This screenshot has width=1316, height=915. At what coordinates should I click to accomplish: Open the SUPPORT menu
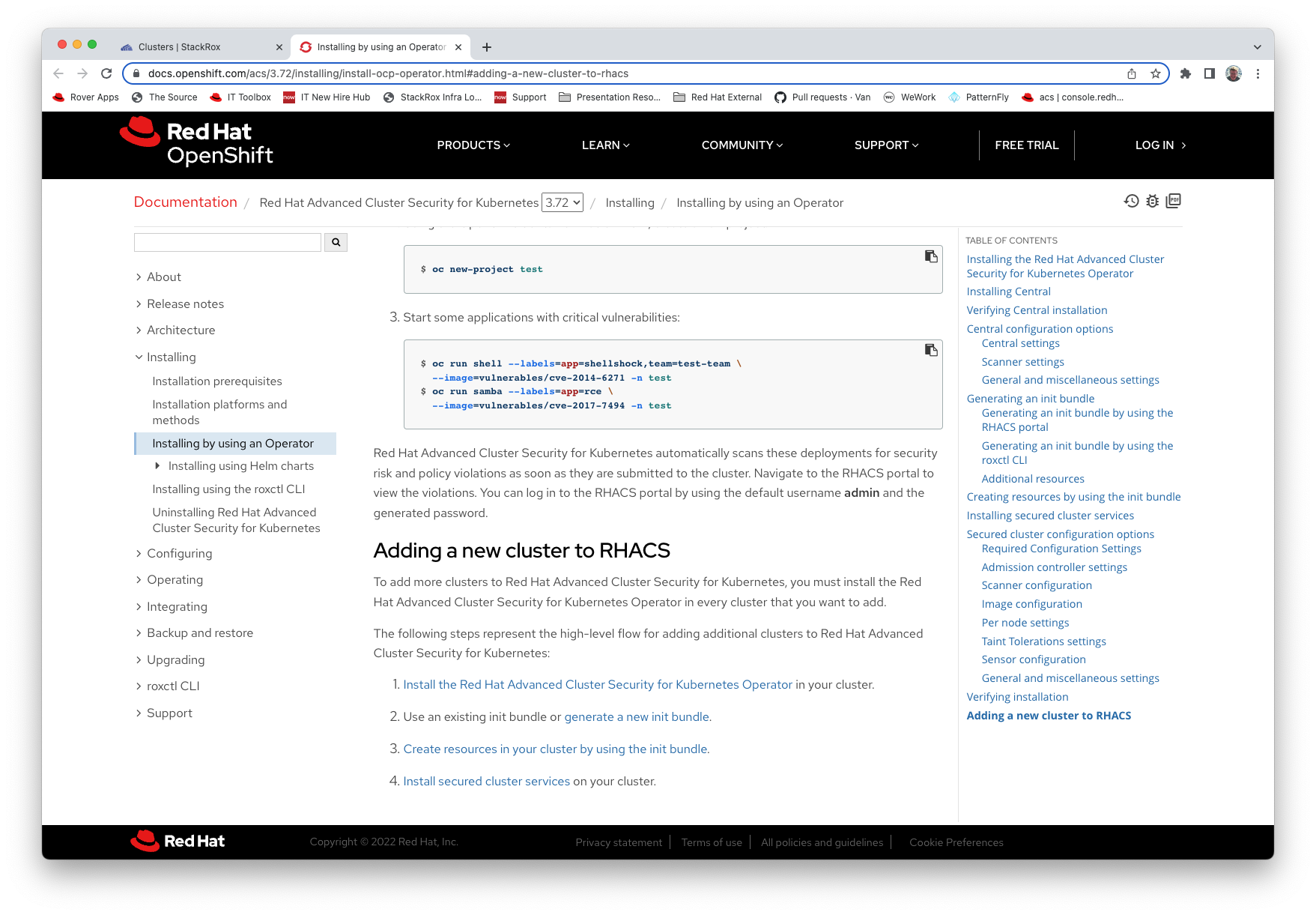coord(887,145)
